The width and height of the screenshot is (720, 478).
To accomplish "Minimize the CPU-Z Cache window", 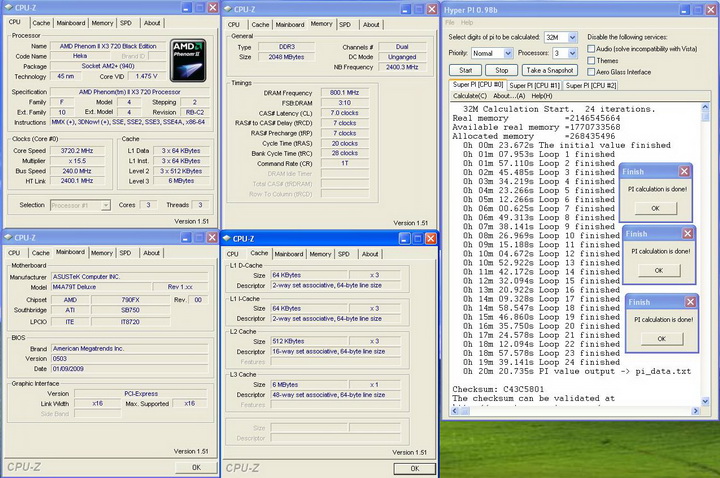I will [x=404, y=238].
